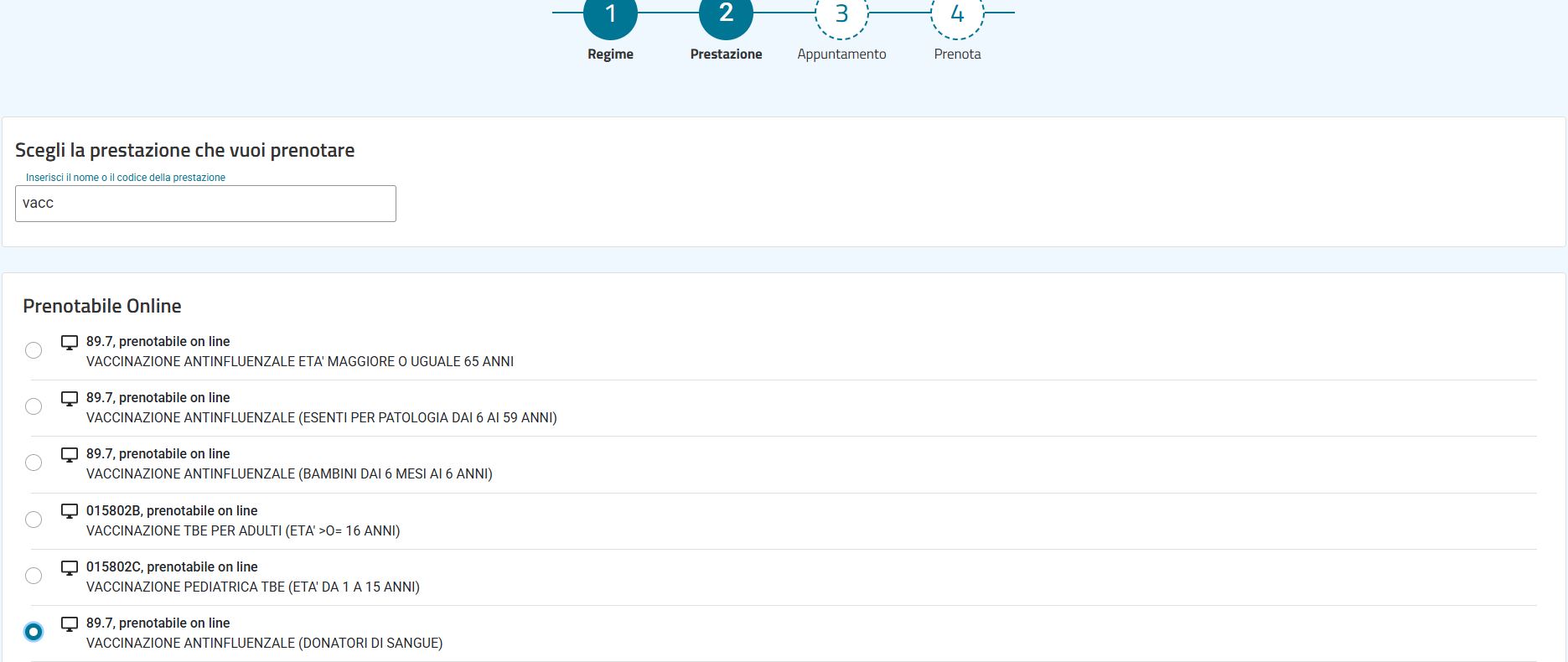Go to step 1 Regime
The image size is (1568, 662).
tap(610, 15)
